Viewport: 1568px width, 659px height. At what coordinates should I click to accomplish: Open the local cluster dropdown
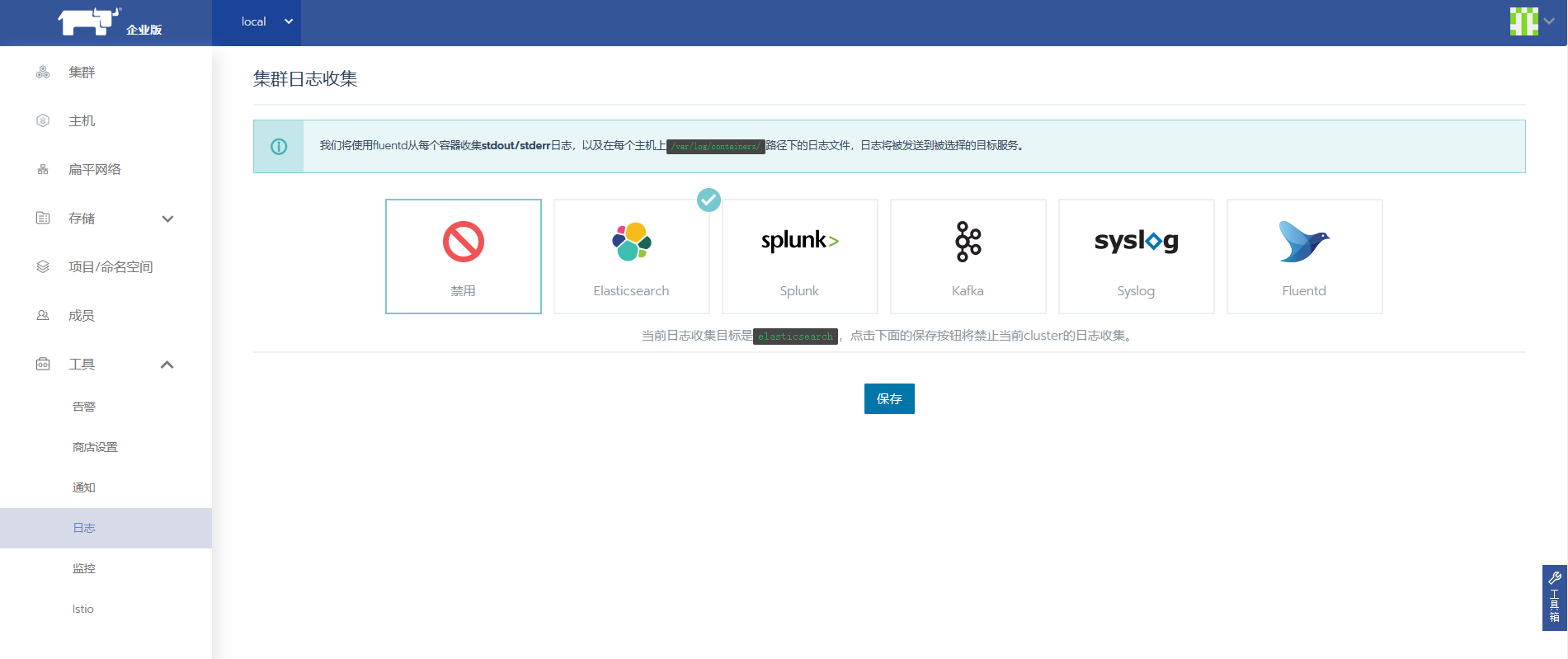(257, 22)
